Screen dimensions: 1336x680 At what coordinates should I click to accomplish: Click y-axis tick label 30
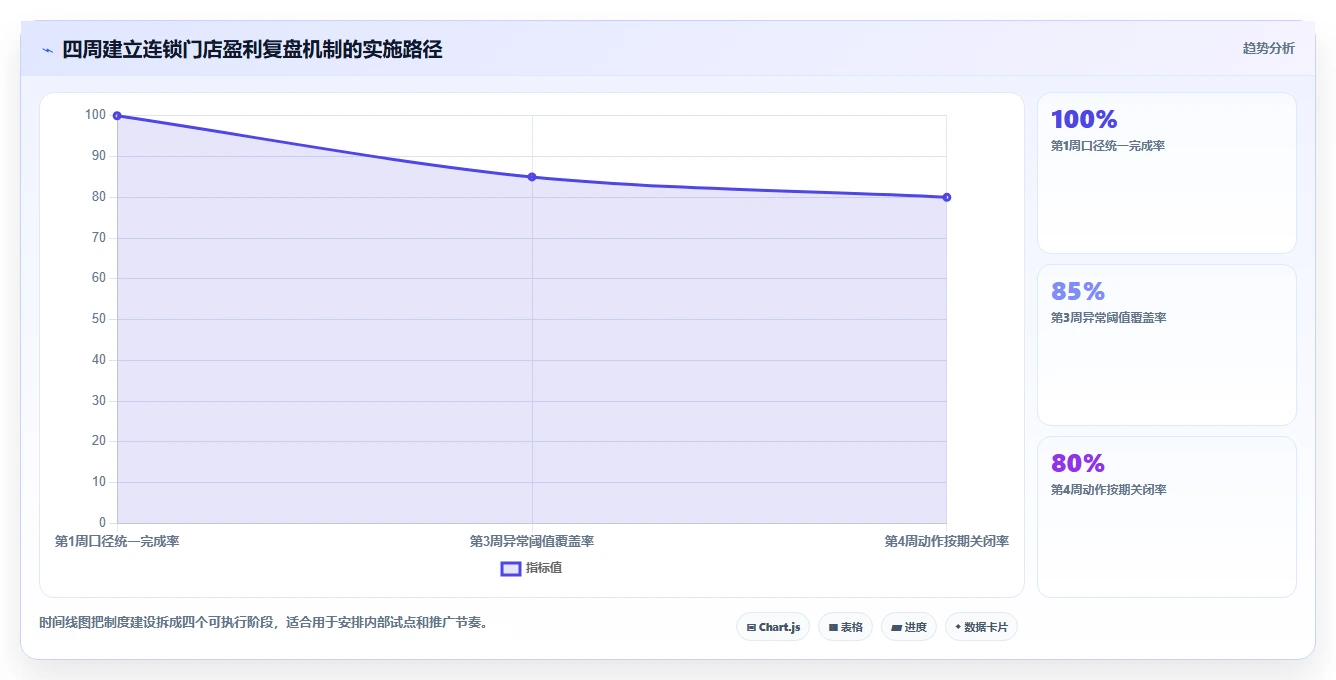coord(98,401)
